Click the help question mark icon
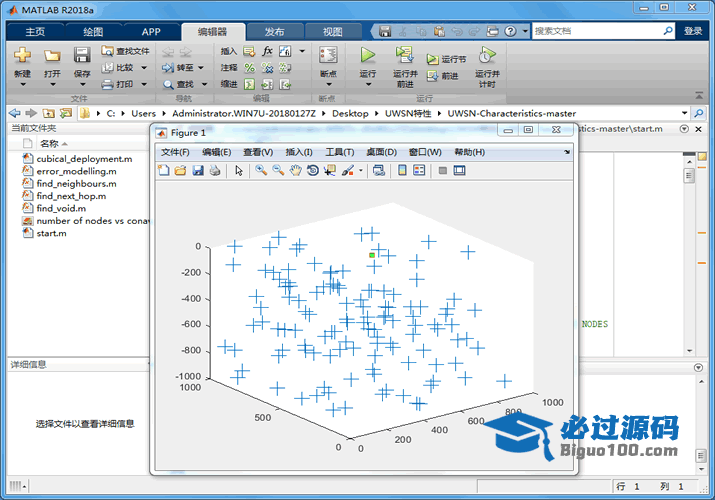This screenshot has height=500, width=715. click(510, 31)
